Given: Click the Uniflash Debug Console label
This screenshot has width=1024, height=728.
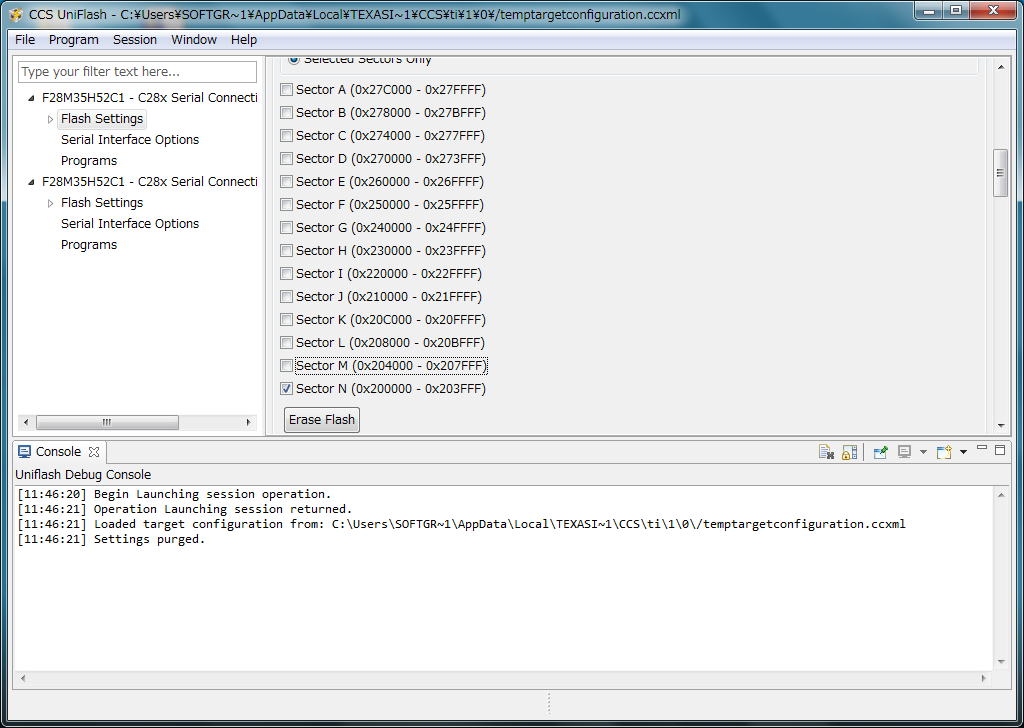Looking at the screenshot, I should pos(83,475).
